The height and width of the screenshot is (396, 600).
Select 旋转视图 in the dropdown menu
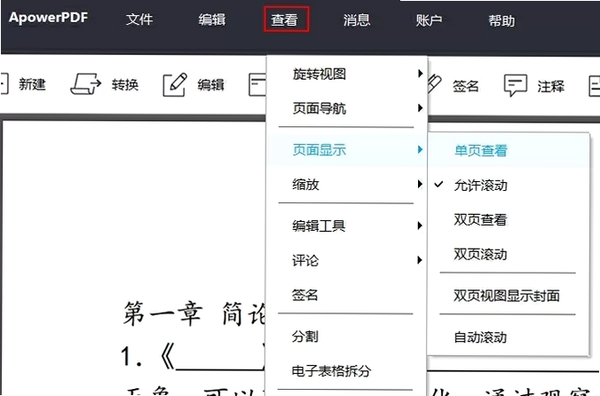[x=347, y=73]
